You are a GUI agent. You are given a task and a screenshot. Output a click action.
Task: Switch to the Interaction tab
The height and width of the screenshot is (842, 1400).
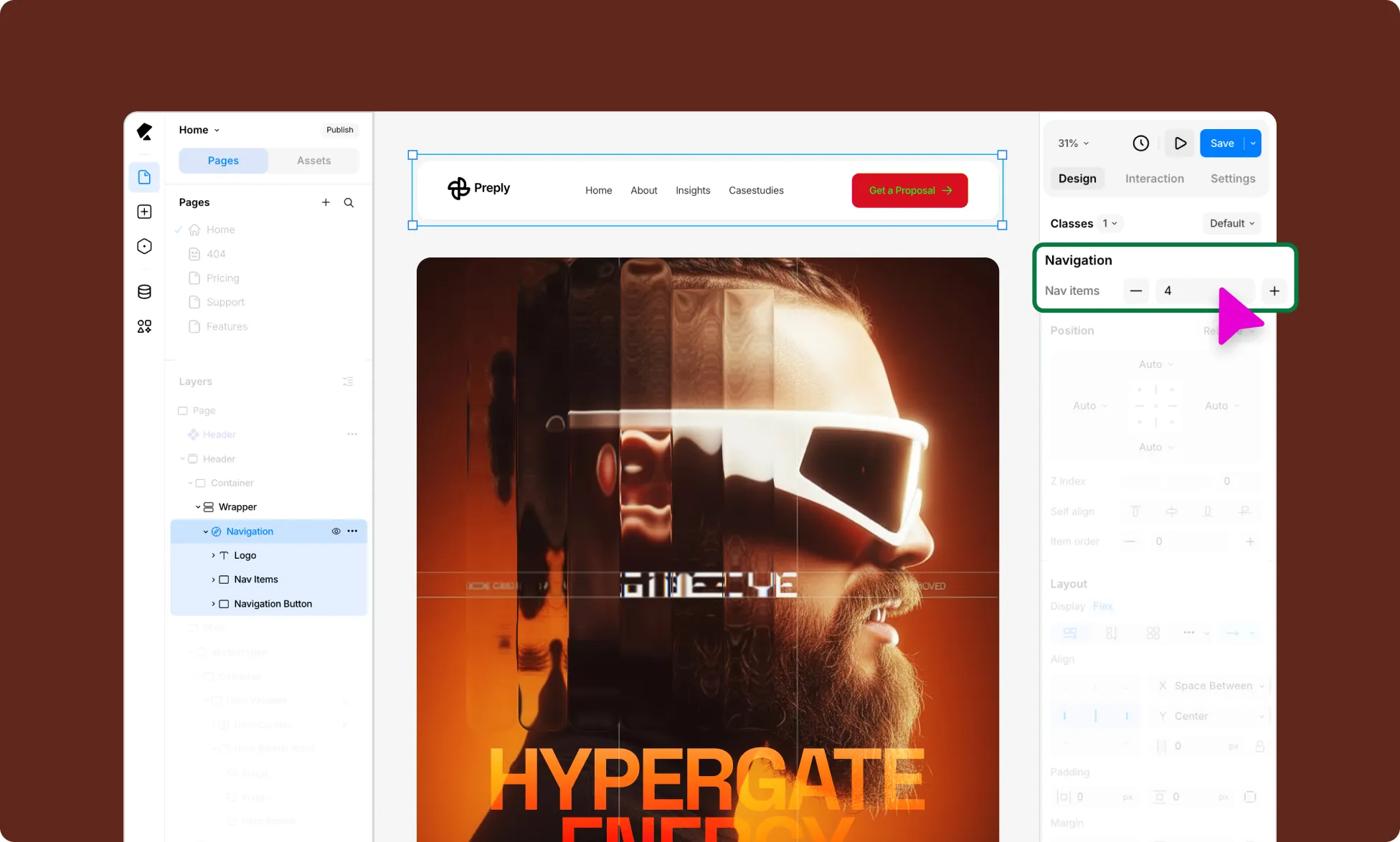1154,179
